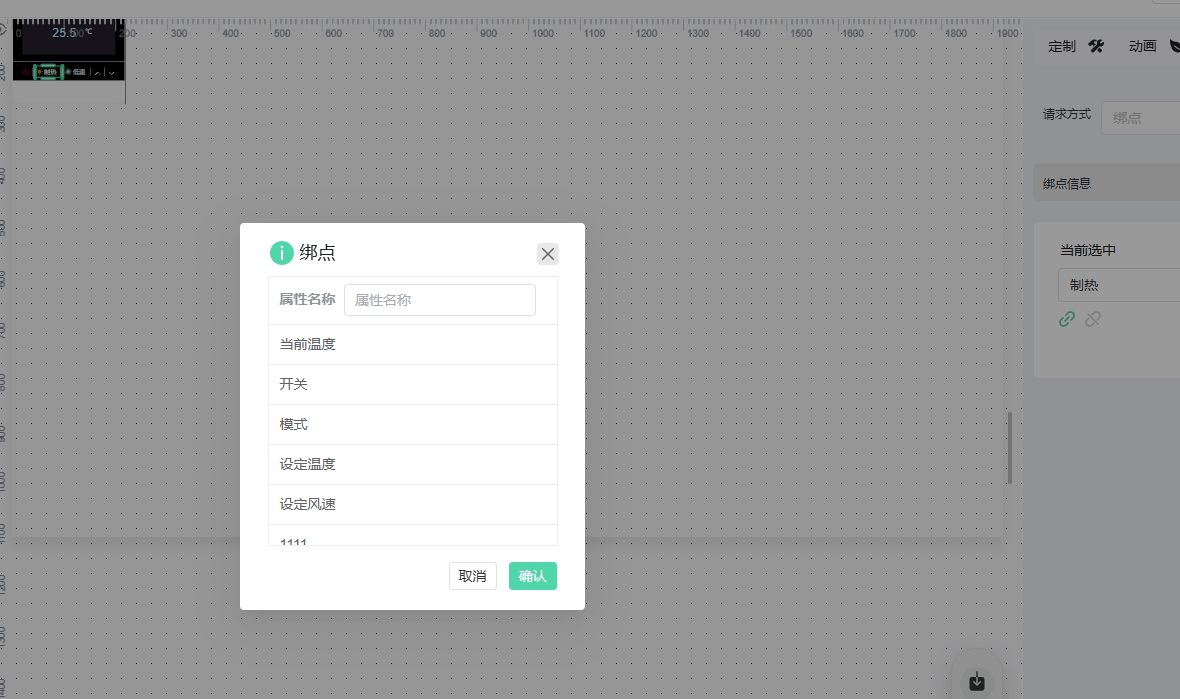The height and width of the screenshot is (699, 1180).
Task: Click the canvas vertical scrollbar
Action: (x=1010, y=448)
